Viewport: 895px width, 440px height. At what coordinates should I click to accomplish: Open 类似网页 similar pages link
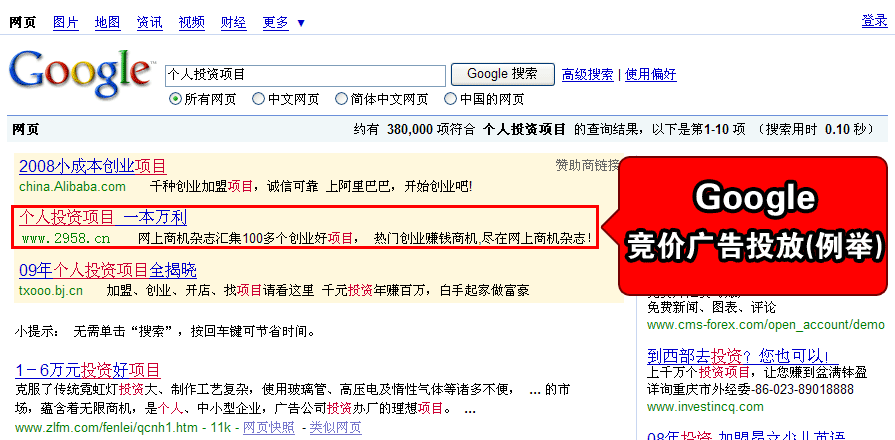(x=336, y=427)
